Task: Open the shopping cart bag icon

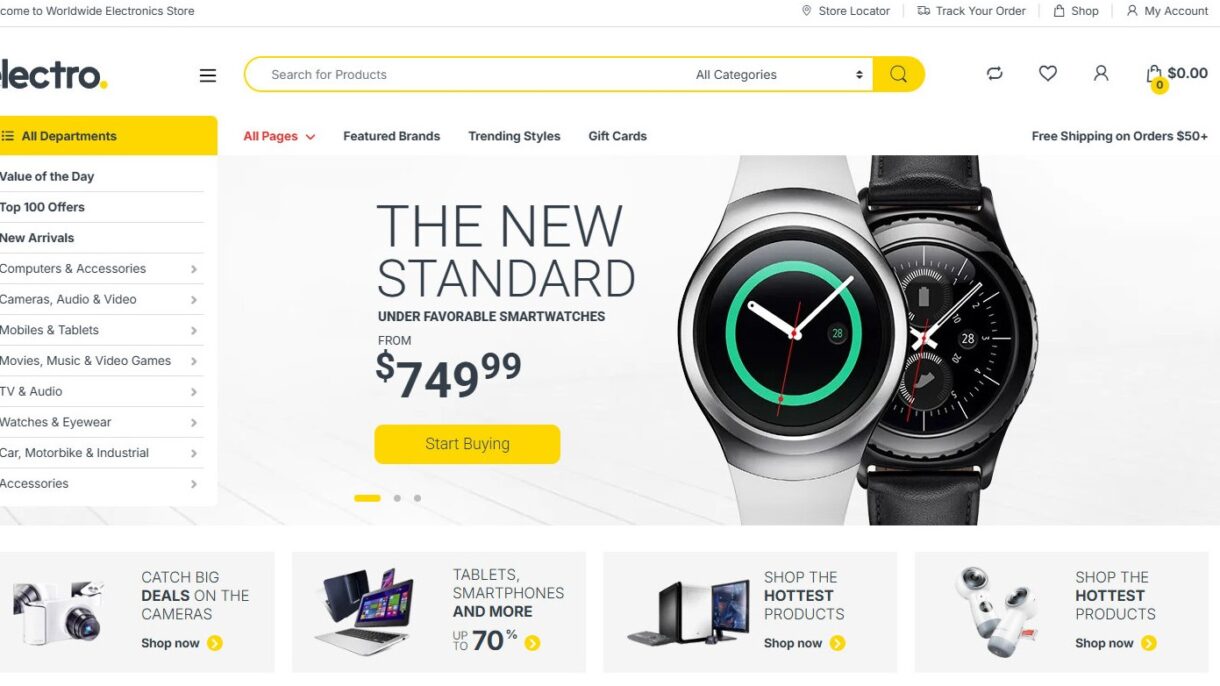Action: click(x=1154, y=74)
